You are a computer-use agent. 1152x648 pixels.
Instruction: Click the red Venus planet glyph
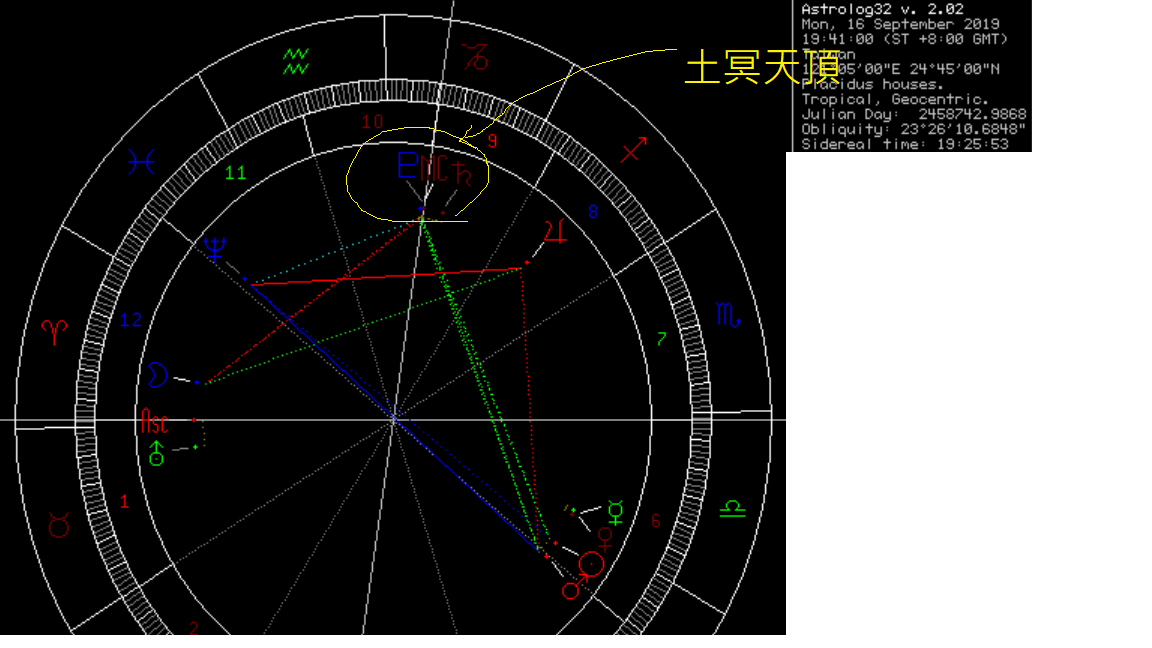[x=605, y=539]
